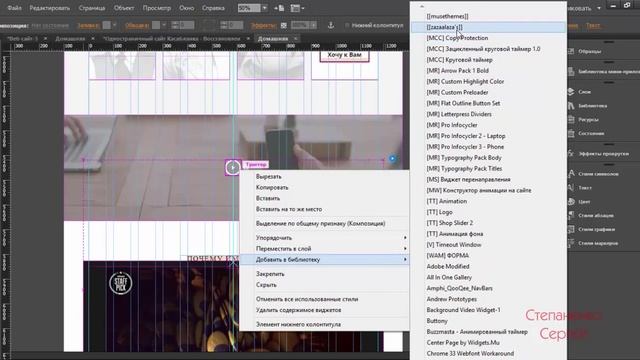
Task: Click the anchor icon in the control bar
Action: pyautogui.click(x=331, y=25)
